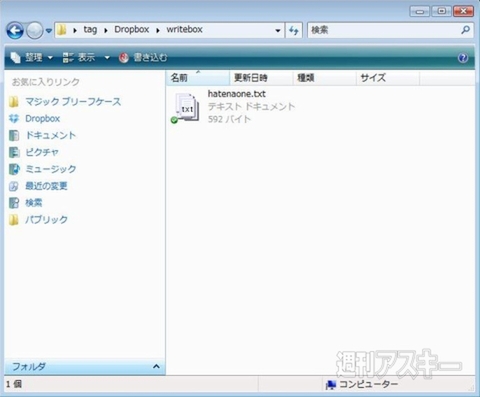Click the テキスト ドキュメント type text
Image resolution: width=480 pixels, height=397 pixels.
252,107
